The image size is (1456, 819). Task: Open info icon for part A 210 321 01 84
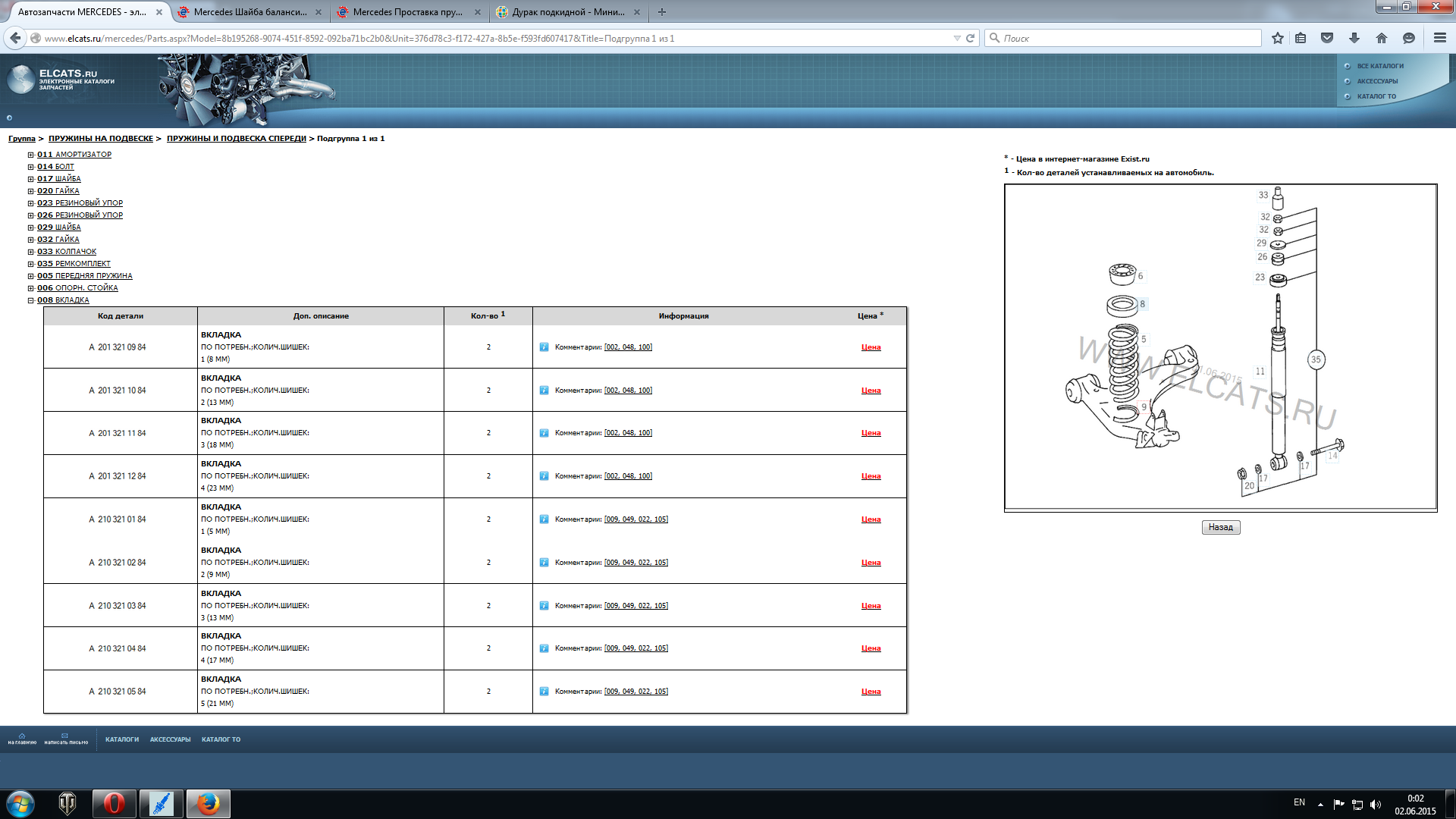[x=544, y=519]
